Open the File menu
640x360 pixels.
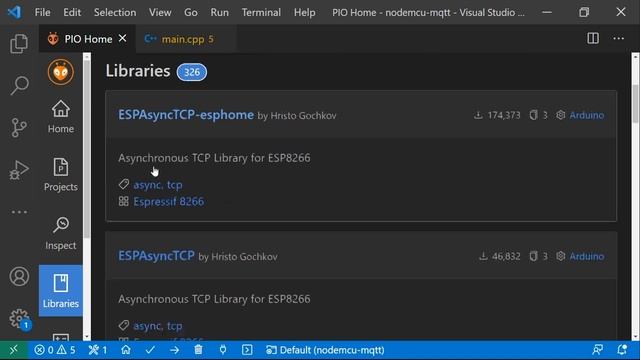click(42, 12)
